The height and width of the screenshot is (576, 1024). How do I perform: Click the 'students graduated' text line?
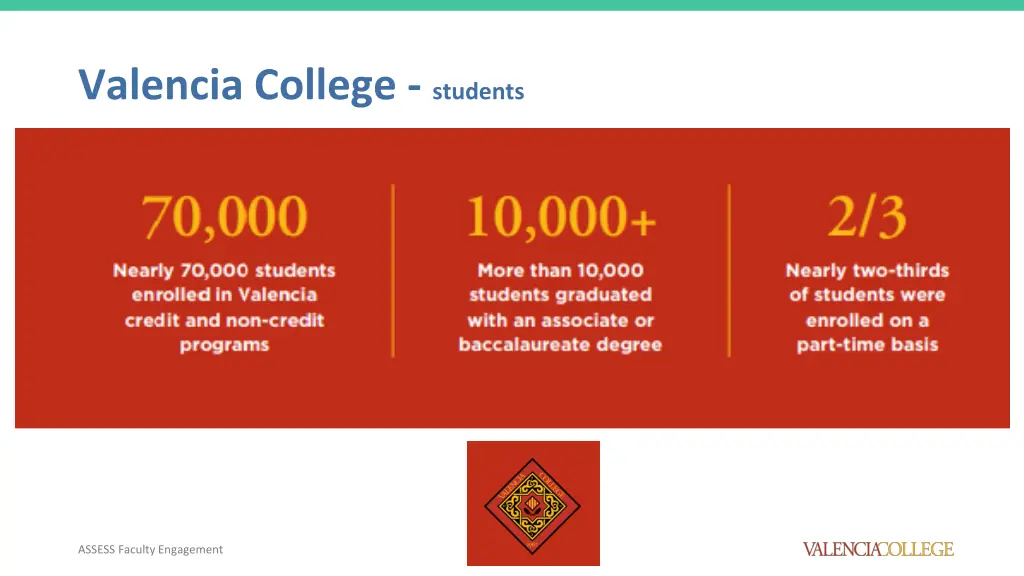560,295
